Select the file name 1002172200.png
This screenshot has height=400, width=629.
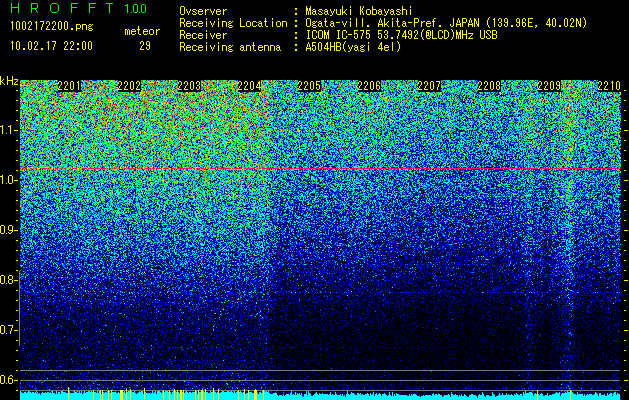pyautogui.click(x=52, y=26)
